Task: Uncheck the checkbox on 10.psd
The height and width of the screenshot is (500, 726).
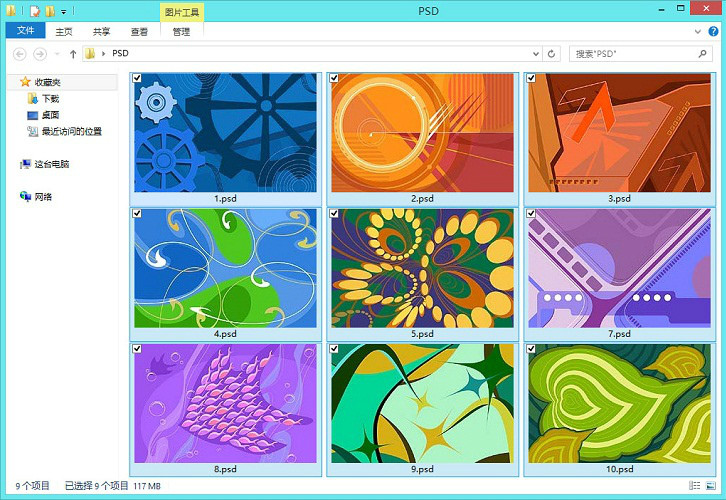Action: point(531,349)
